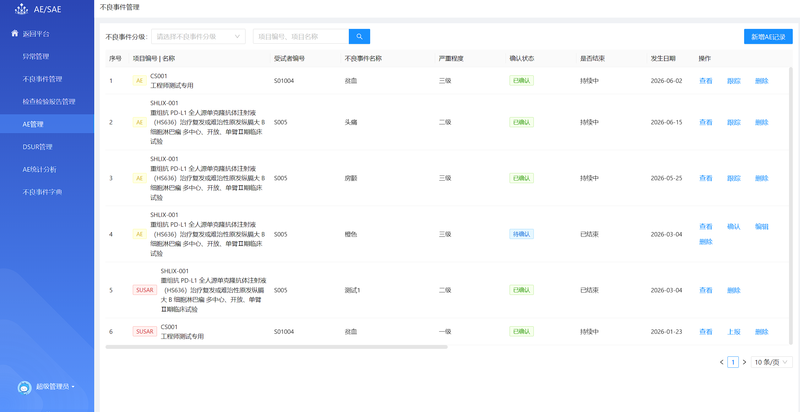Click 查看 in the 待确认 row
The height and width of the screenshot is (412, 800).
point(706,226)
